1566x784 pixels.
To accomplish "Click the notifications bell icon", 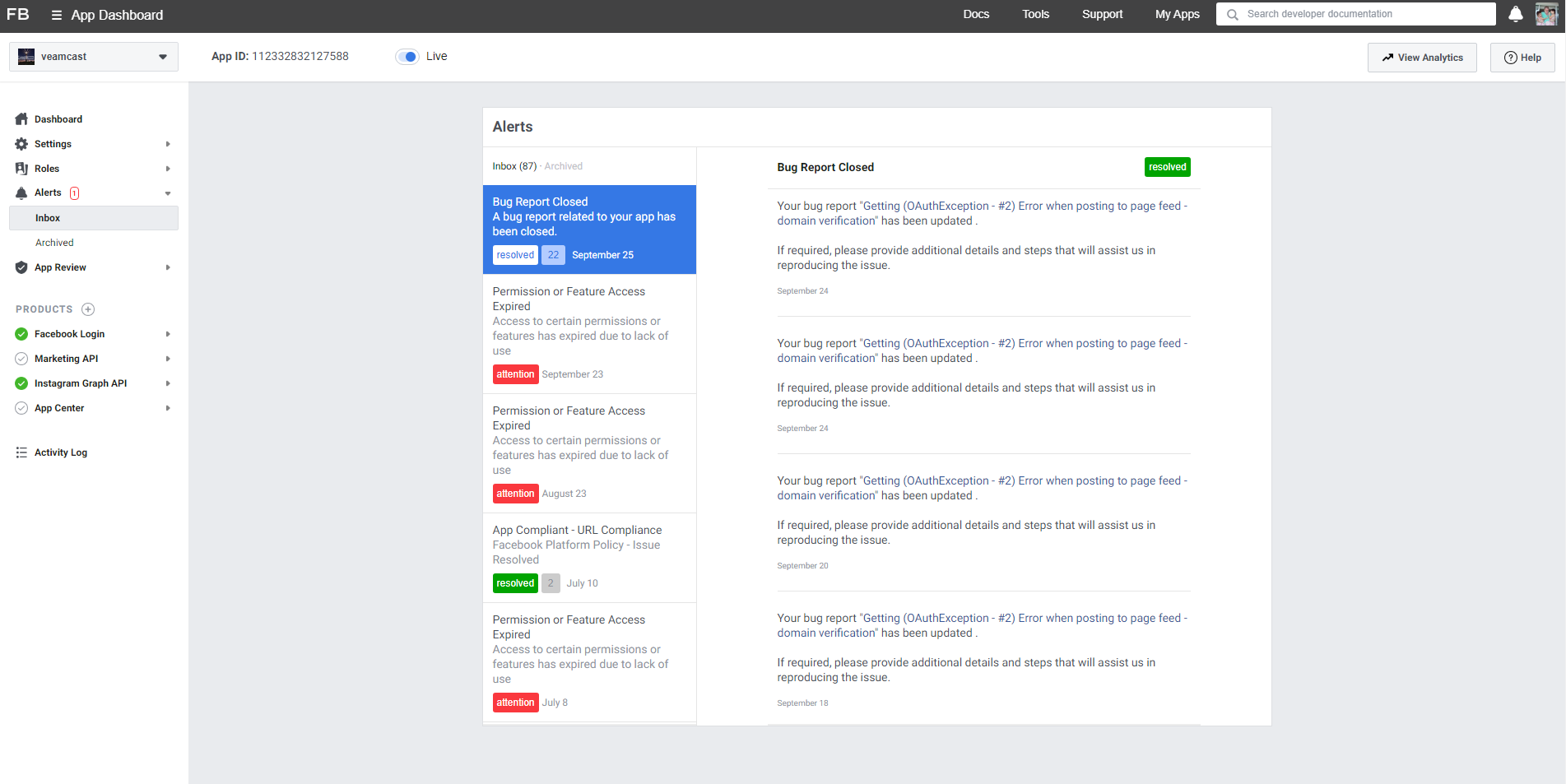I will (1515, 14).
